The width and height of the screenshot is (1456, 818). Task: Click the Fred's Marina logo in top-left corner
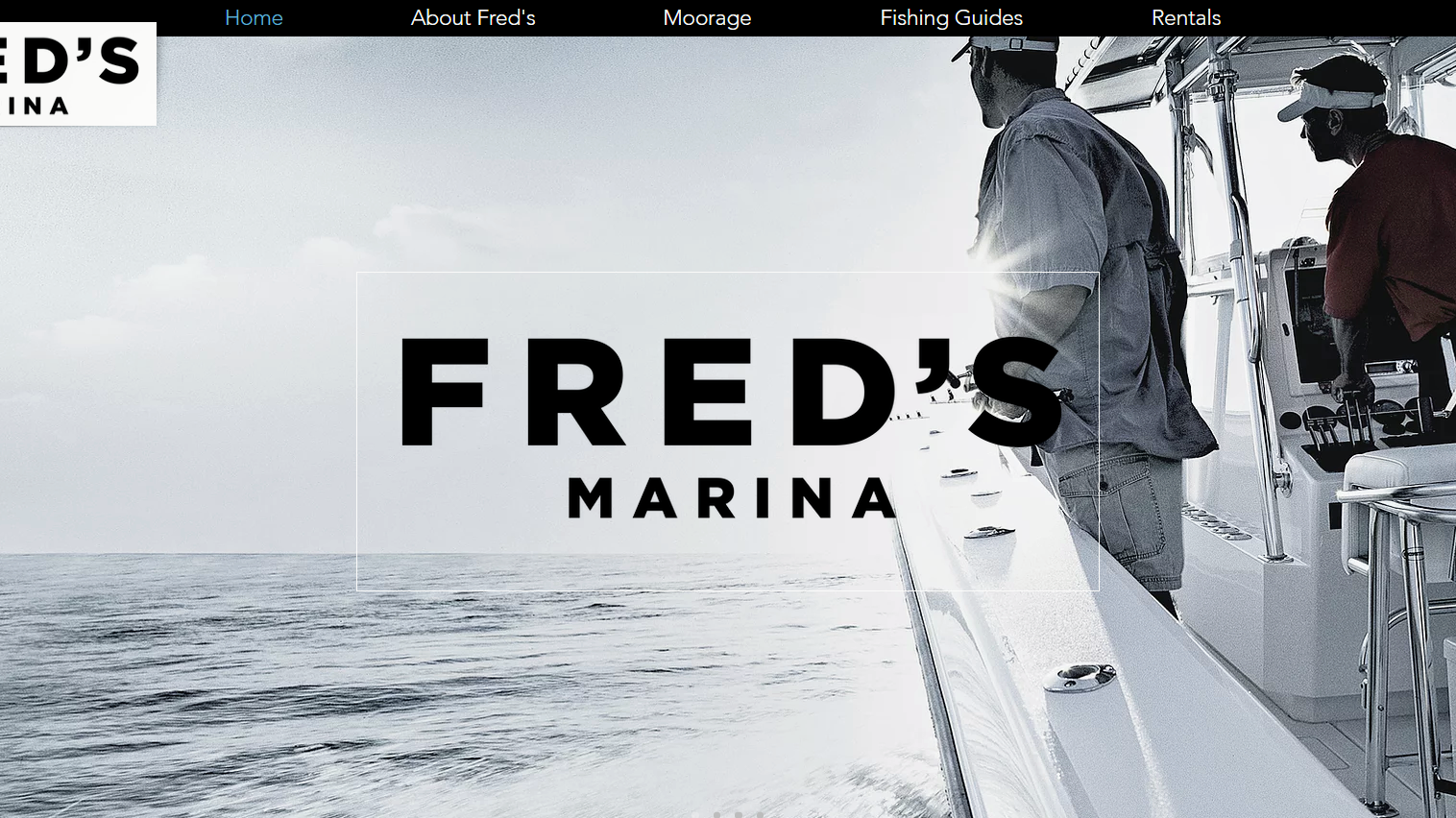[x=78, y=74]
